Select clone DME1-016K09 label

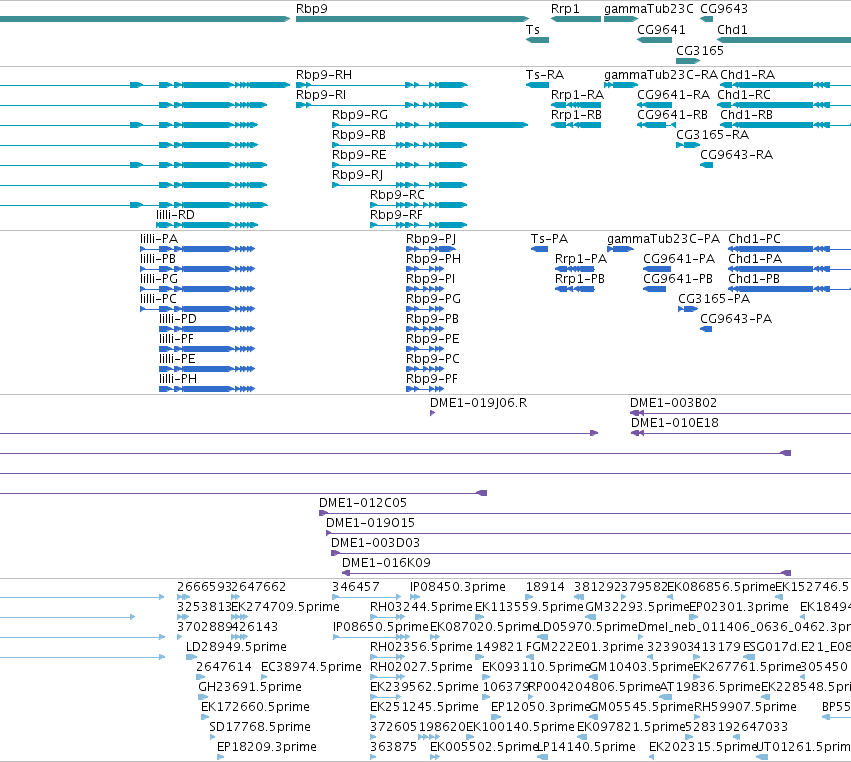point(386,563)
